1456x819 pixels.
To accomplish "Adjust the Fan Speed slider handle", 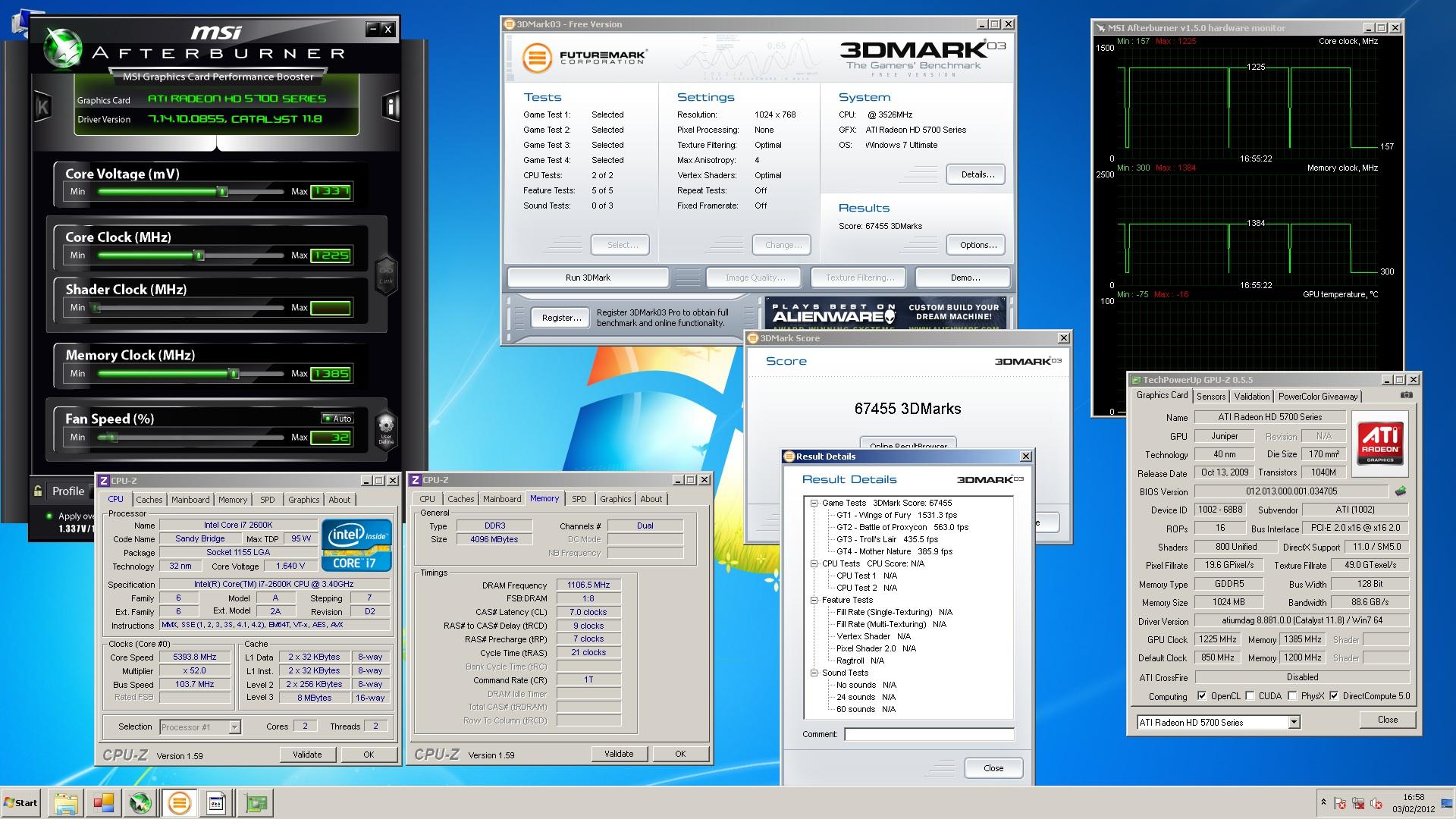I will (x=112, y=438).
